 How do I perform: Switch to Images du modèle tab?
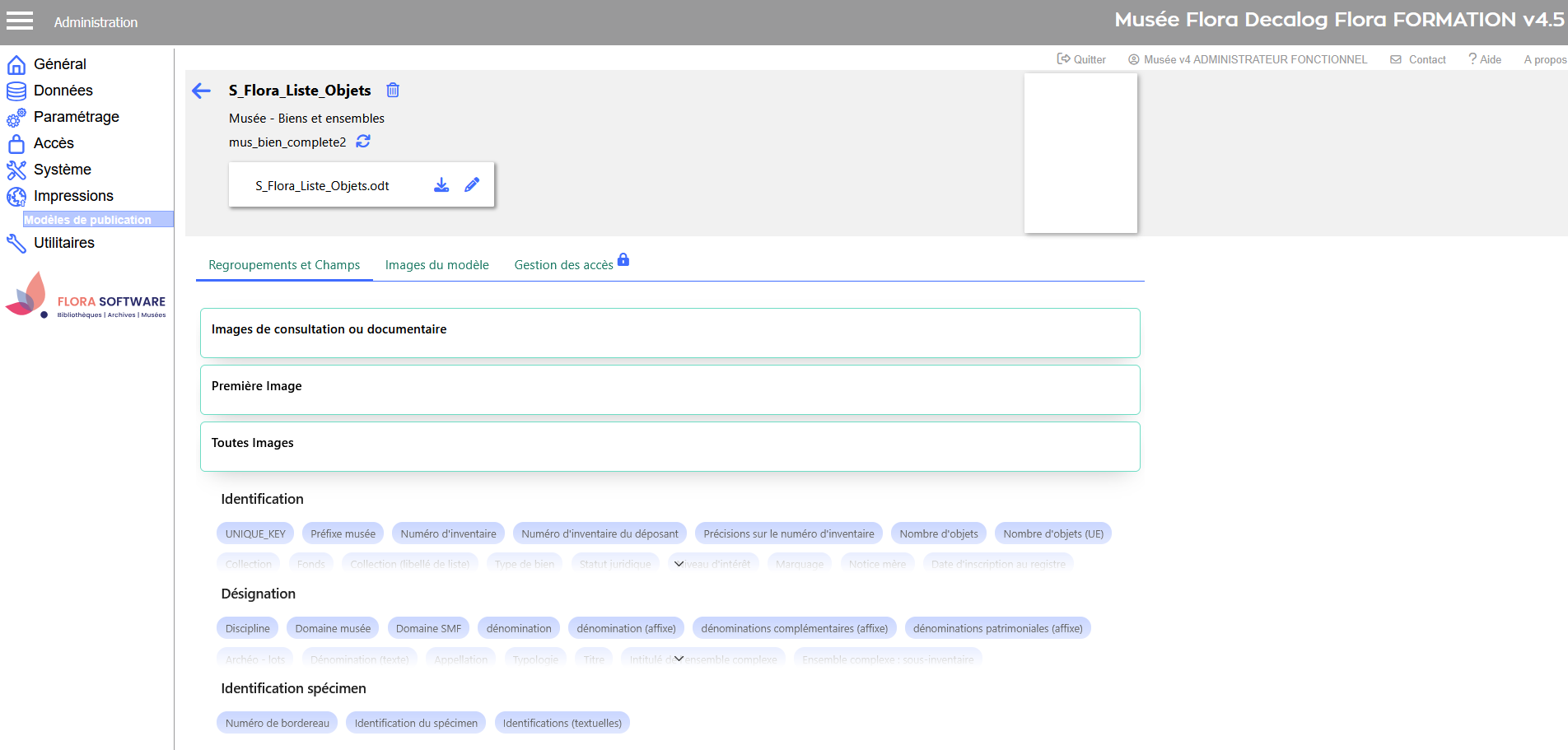(436, 265)
